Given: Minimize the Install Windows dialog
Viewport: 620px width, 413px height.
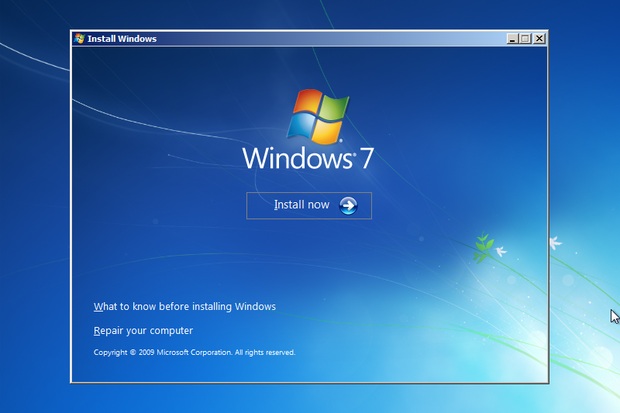Looking at the screenshot, I should (x=512, y=38).
